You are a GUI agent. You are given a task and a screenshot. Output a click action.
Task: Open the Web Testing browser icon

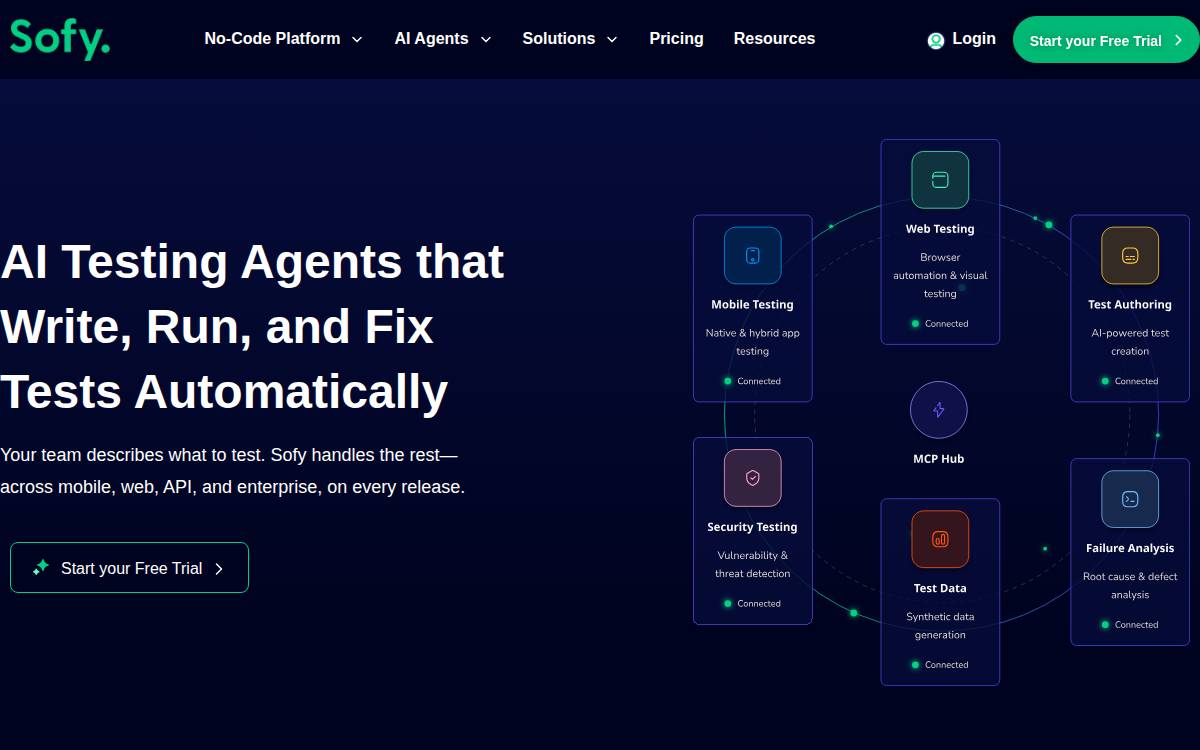[940, 180]
